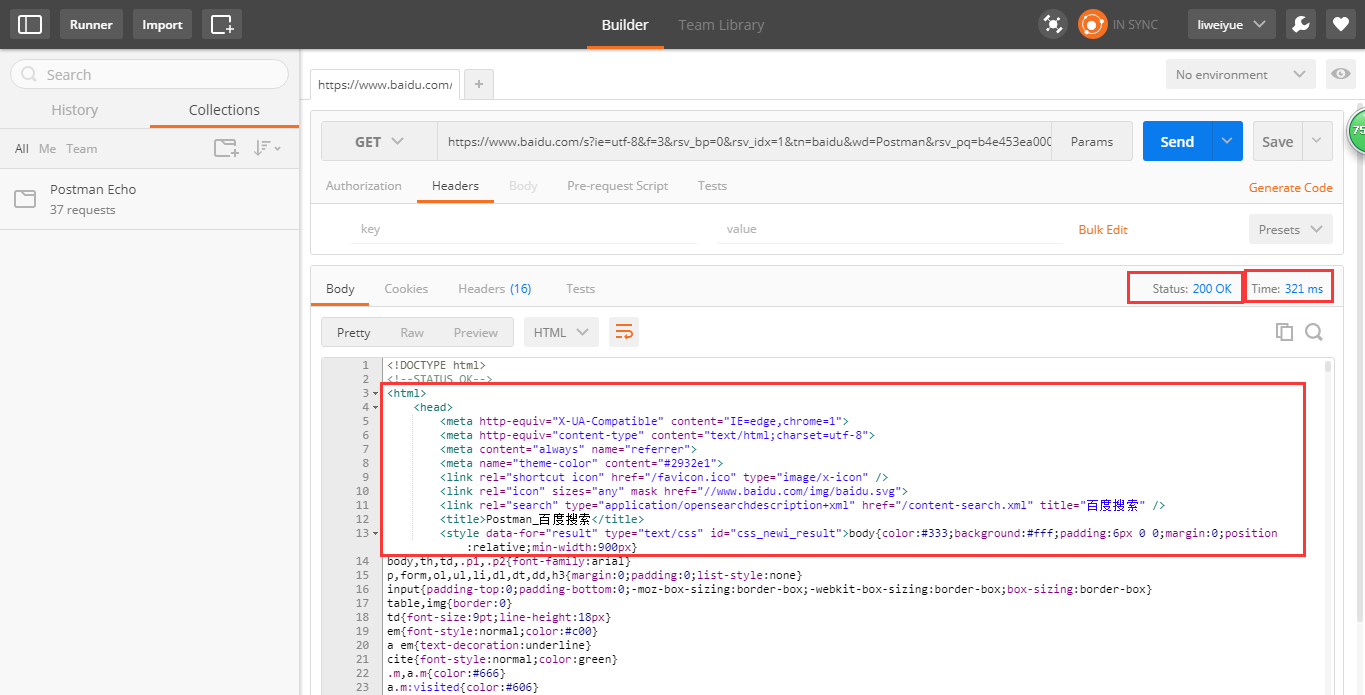The height and width of the screenshot is (695, 1365).
Task: Switch to the Team Library tab
Action: coord(721,25)
